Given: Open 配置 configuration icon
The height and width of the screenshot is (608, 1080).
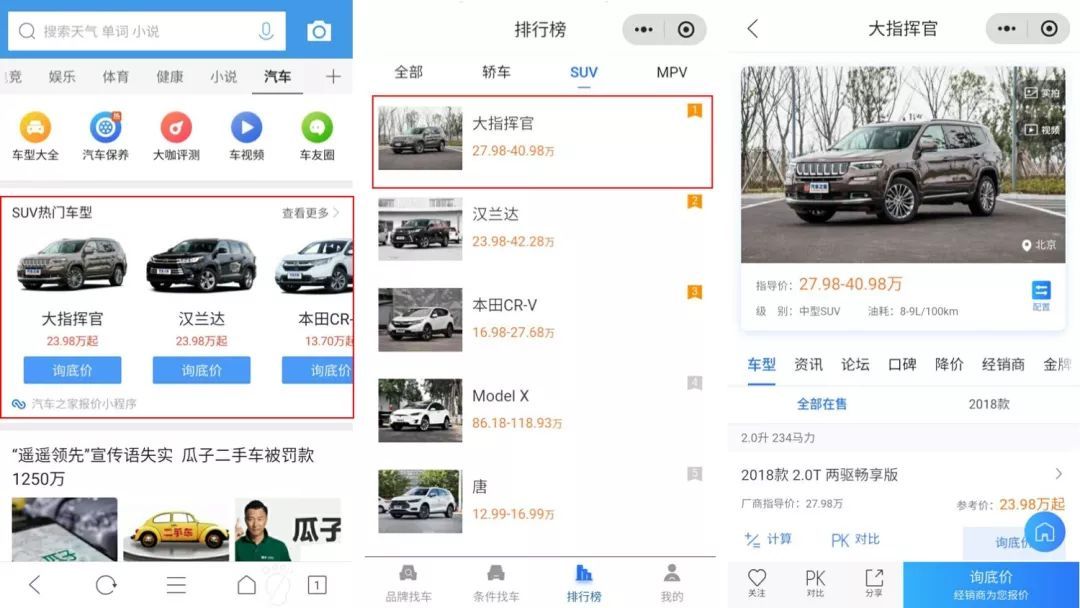Looking at the screenshot, I should point(1041,295).
